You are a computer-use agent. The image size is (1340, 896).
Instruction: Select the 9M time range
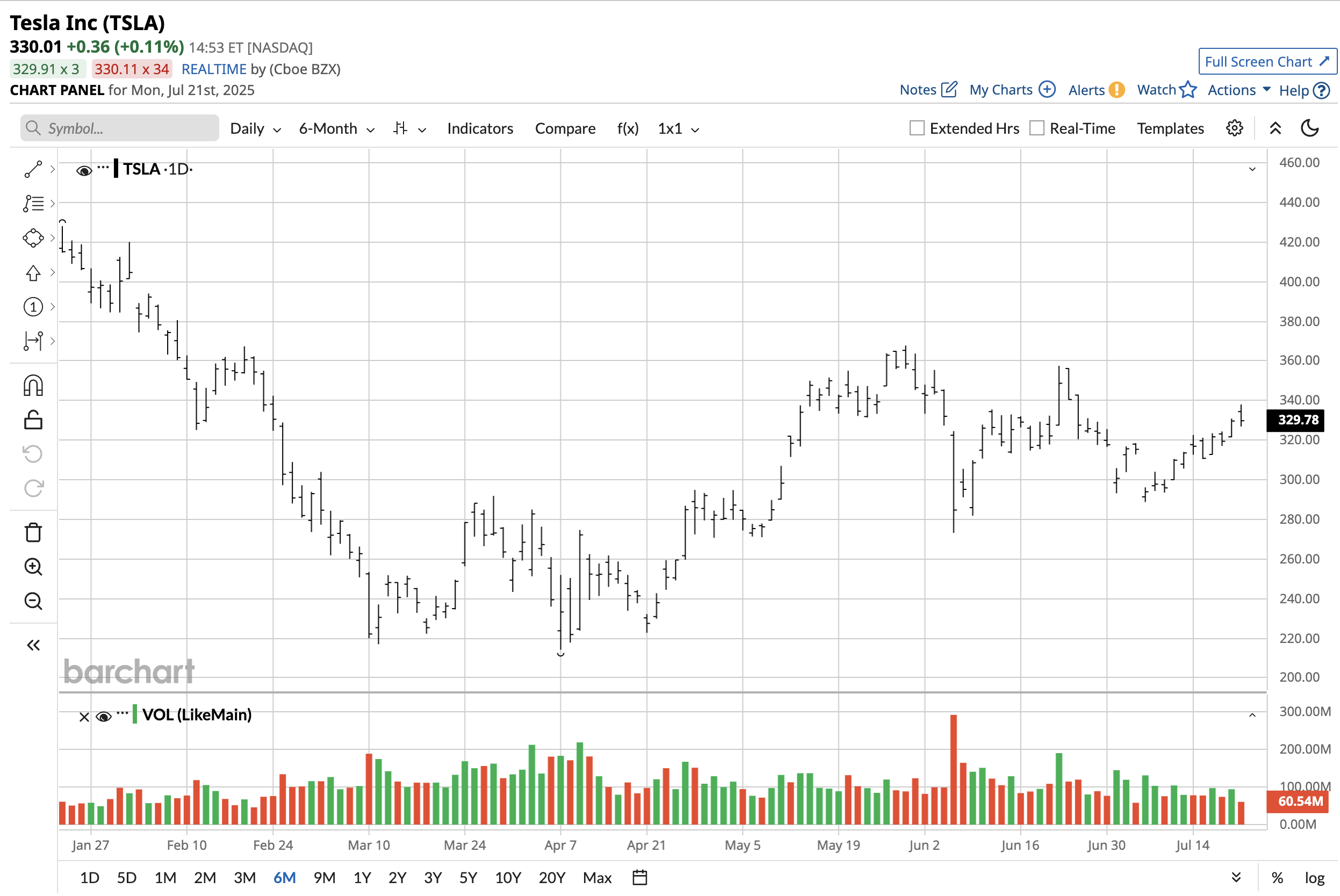(x=324, y=878)
